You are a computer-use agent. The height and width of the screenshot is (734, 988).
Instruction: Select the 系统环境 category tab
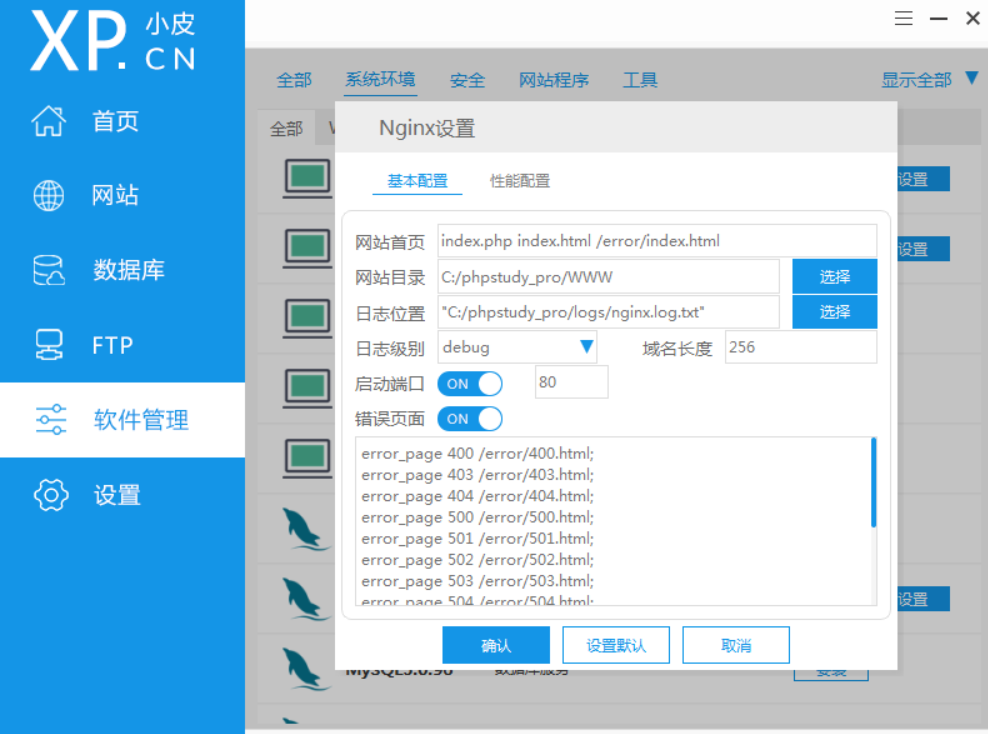[x=380, y=79]
